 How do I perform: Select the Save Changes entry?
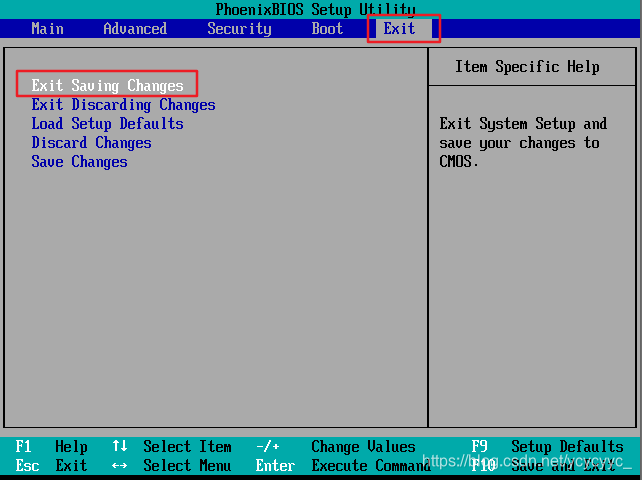tap(79, 162)
